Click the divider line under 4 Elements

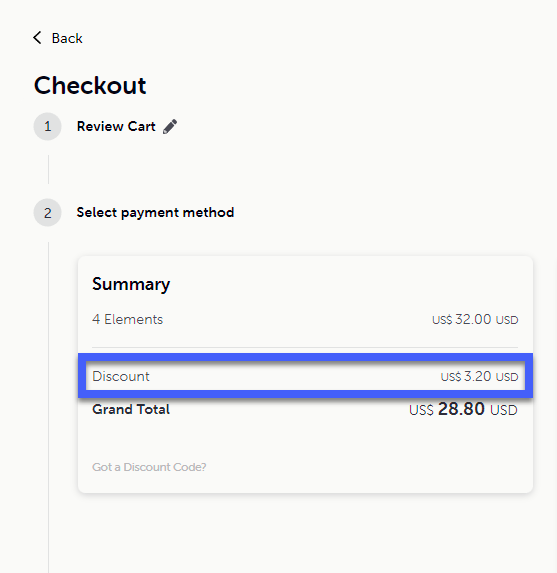305,347
